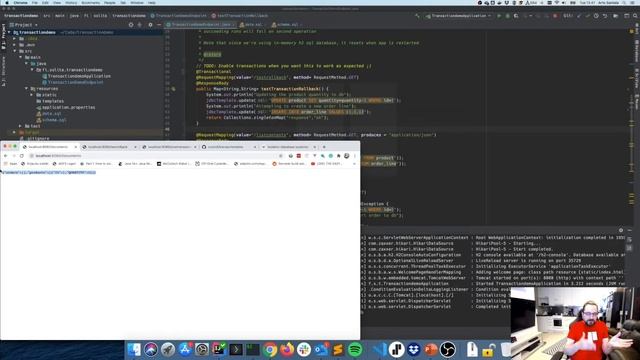Expand the static folder
640x360 pixels.
click(32, 95)
